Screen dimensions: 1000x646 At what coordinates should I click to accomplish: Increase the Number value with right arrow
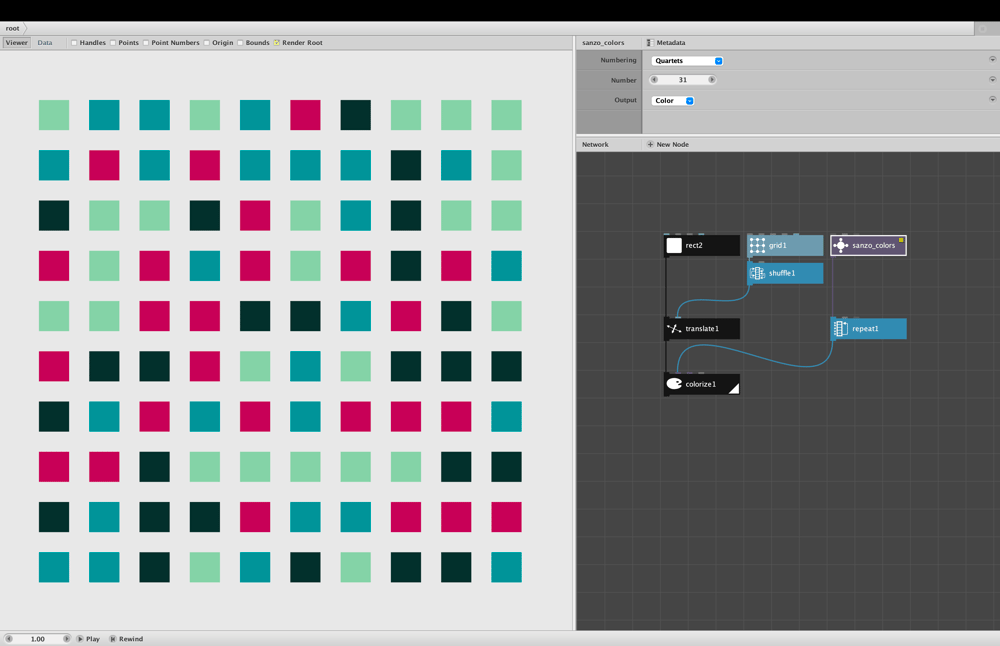tap(712, 80)
